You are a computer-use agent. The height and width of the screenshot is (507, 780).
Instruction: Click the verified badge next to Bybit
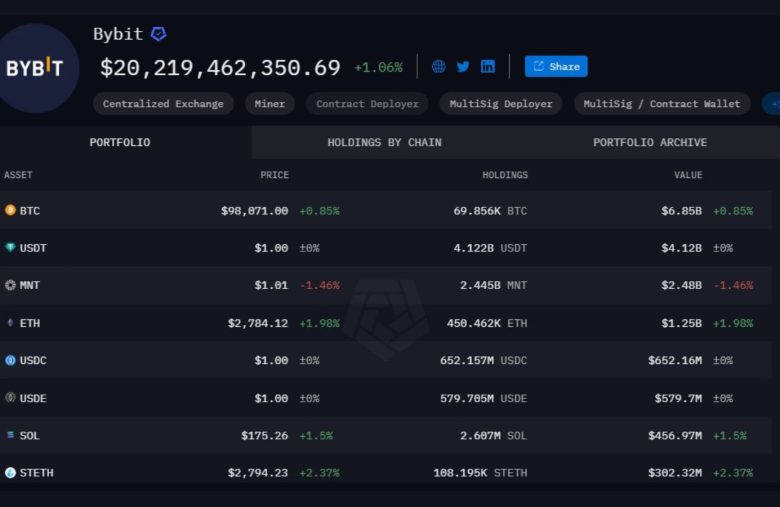[x=159, y=34]
